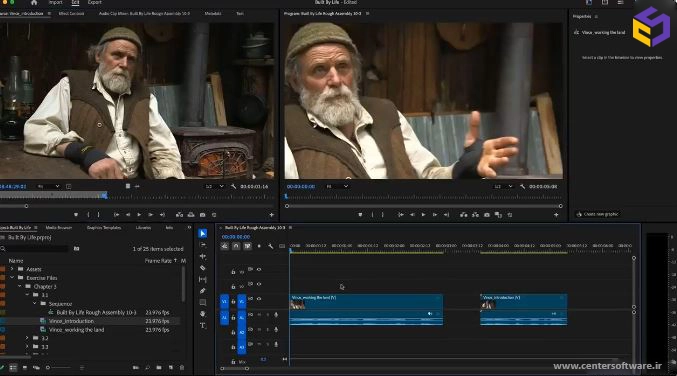Click Extract button in Program monitor
This screenshot has height=376, width=677.
pos(475,215)
